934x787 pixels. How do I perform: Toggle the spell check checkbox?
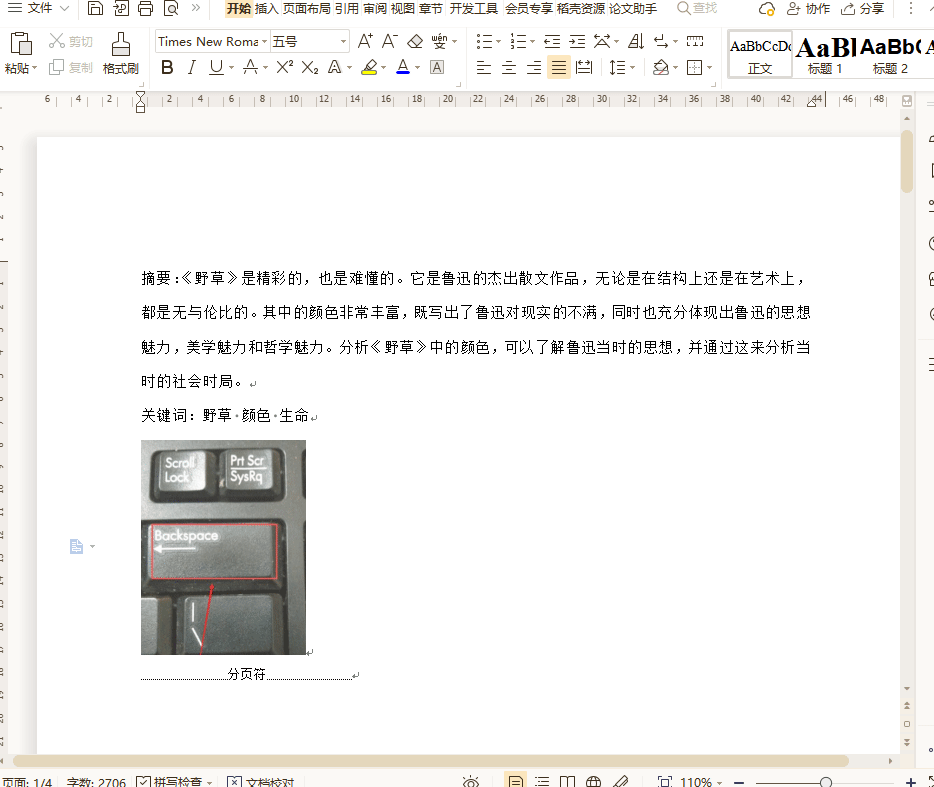pos(144,782)
